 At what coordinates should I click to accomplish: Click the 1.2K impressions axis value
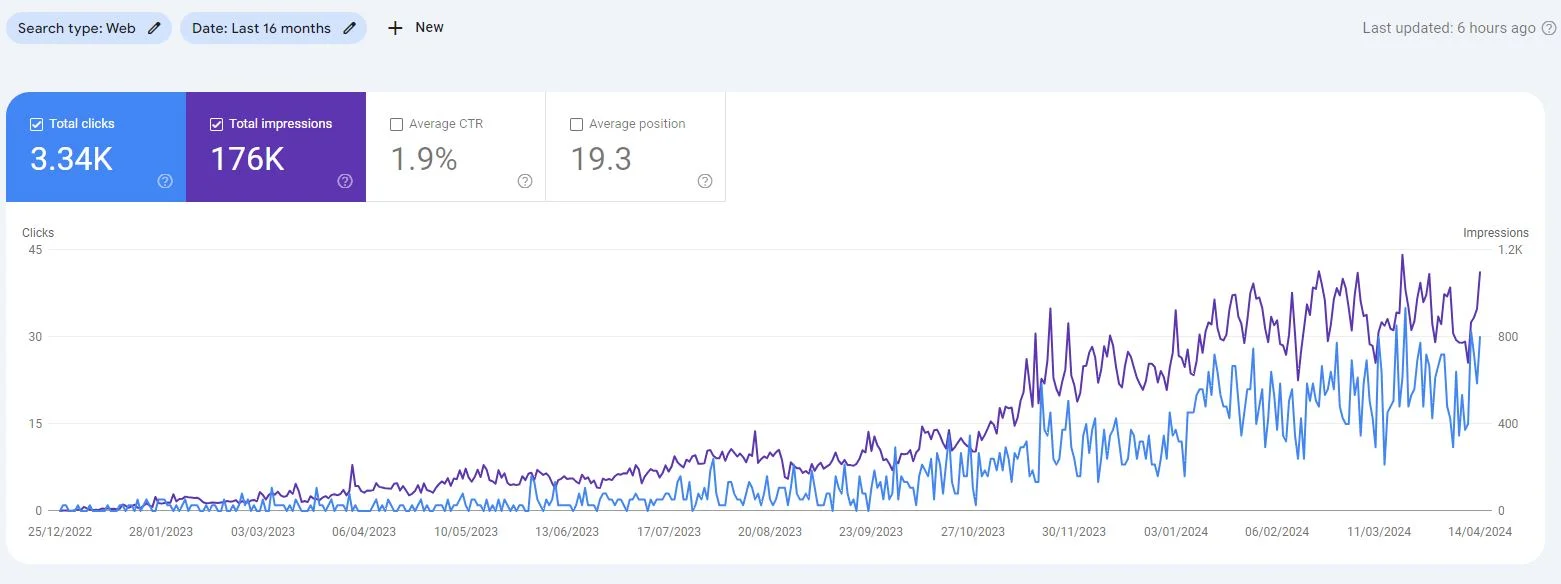pos(1510,250)
